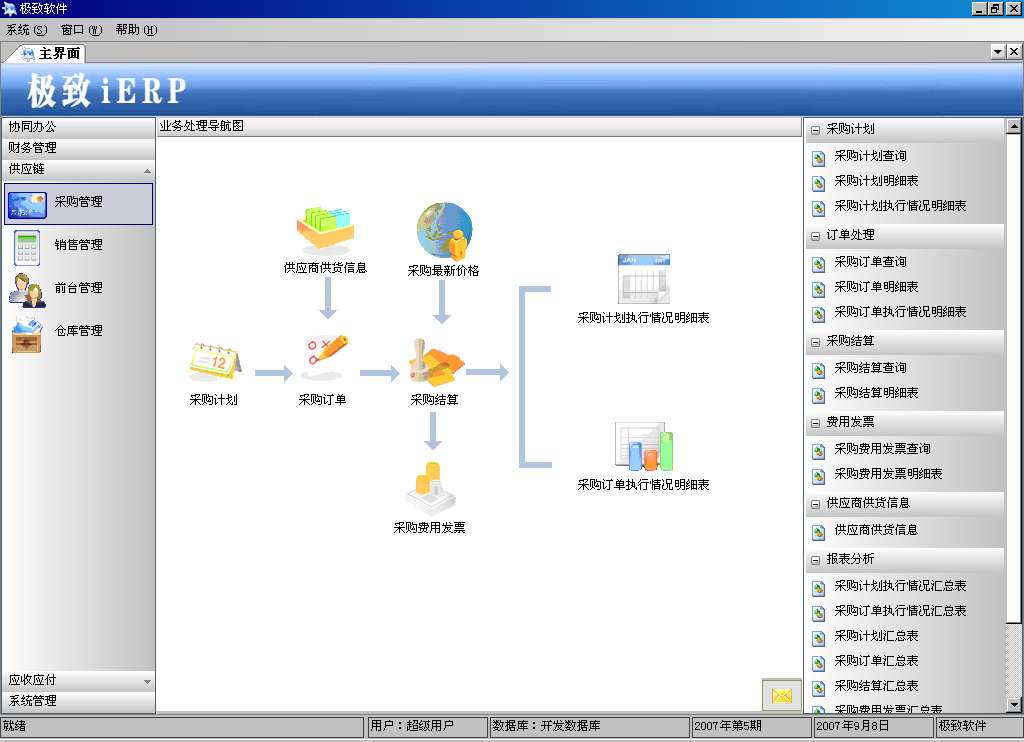Image resolution: width=1024 pixels, height=742 pixels.
Task: Open the 供应商供货信息 folder box icon
Action: point(325,230)
